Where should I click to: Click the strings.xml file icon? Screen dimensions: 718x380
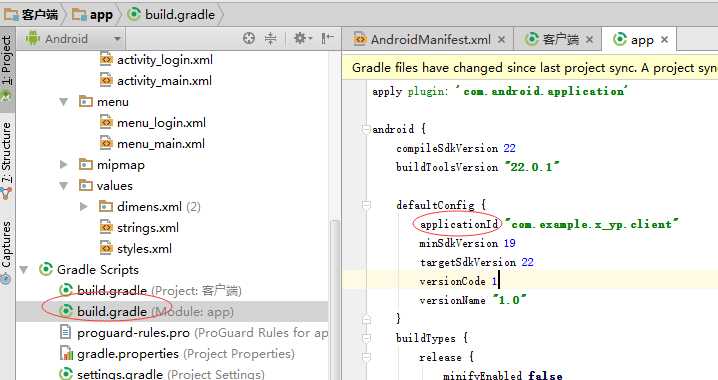[x=106, y=228]
